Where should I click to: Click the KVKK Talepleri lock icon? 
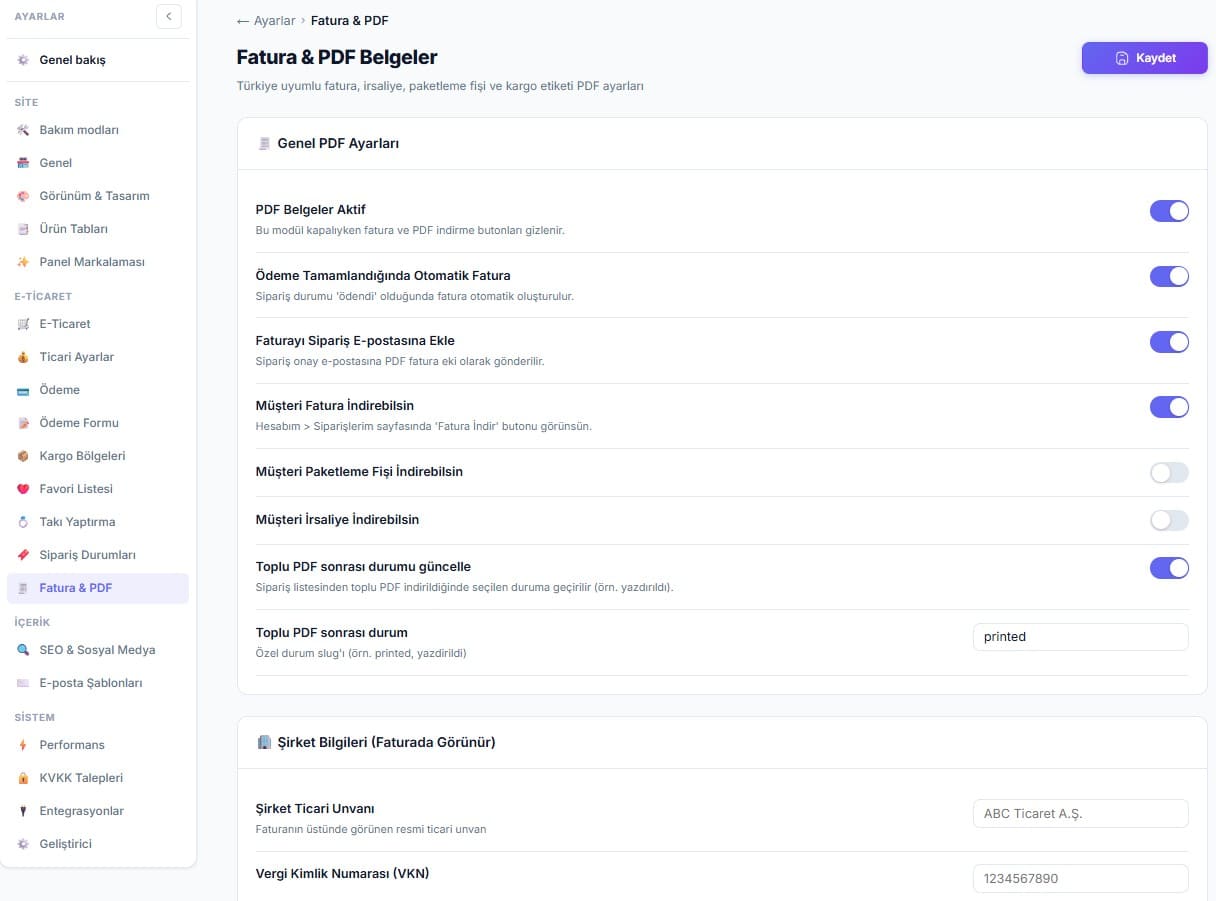click(x=23, y=778)
